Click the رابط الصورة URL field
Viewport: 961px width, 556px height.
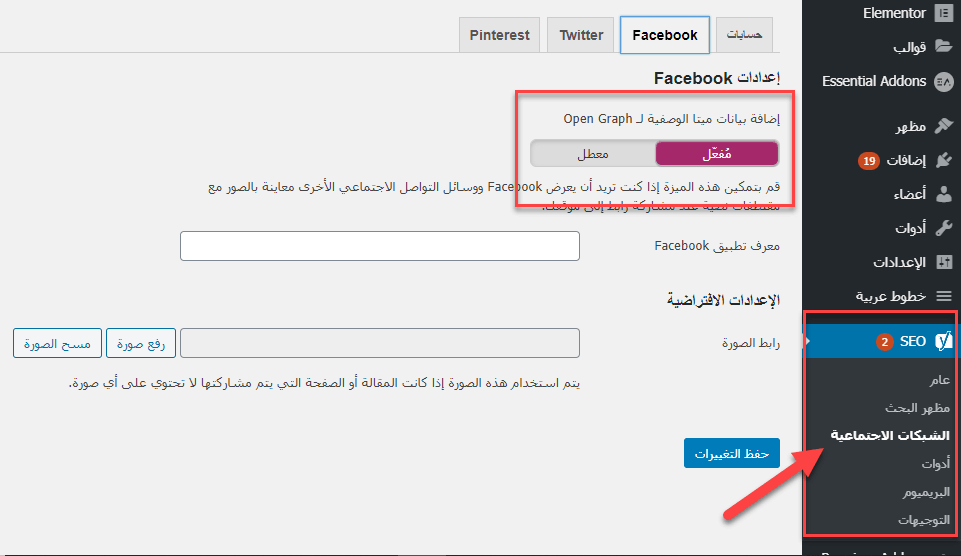pyautogui.click(x=380, y=343)
